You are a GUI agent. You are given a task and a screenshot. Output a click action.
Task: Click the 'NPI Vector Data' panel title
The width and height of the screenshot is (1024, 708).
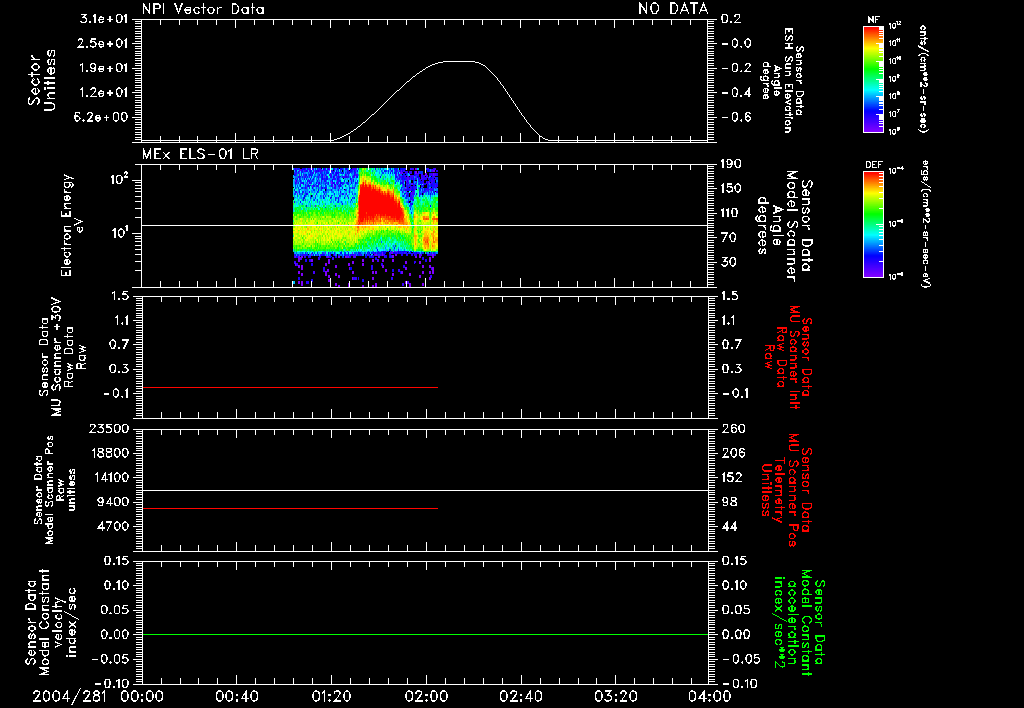point(203,9)
